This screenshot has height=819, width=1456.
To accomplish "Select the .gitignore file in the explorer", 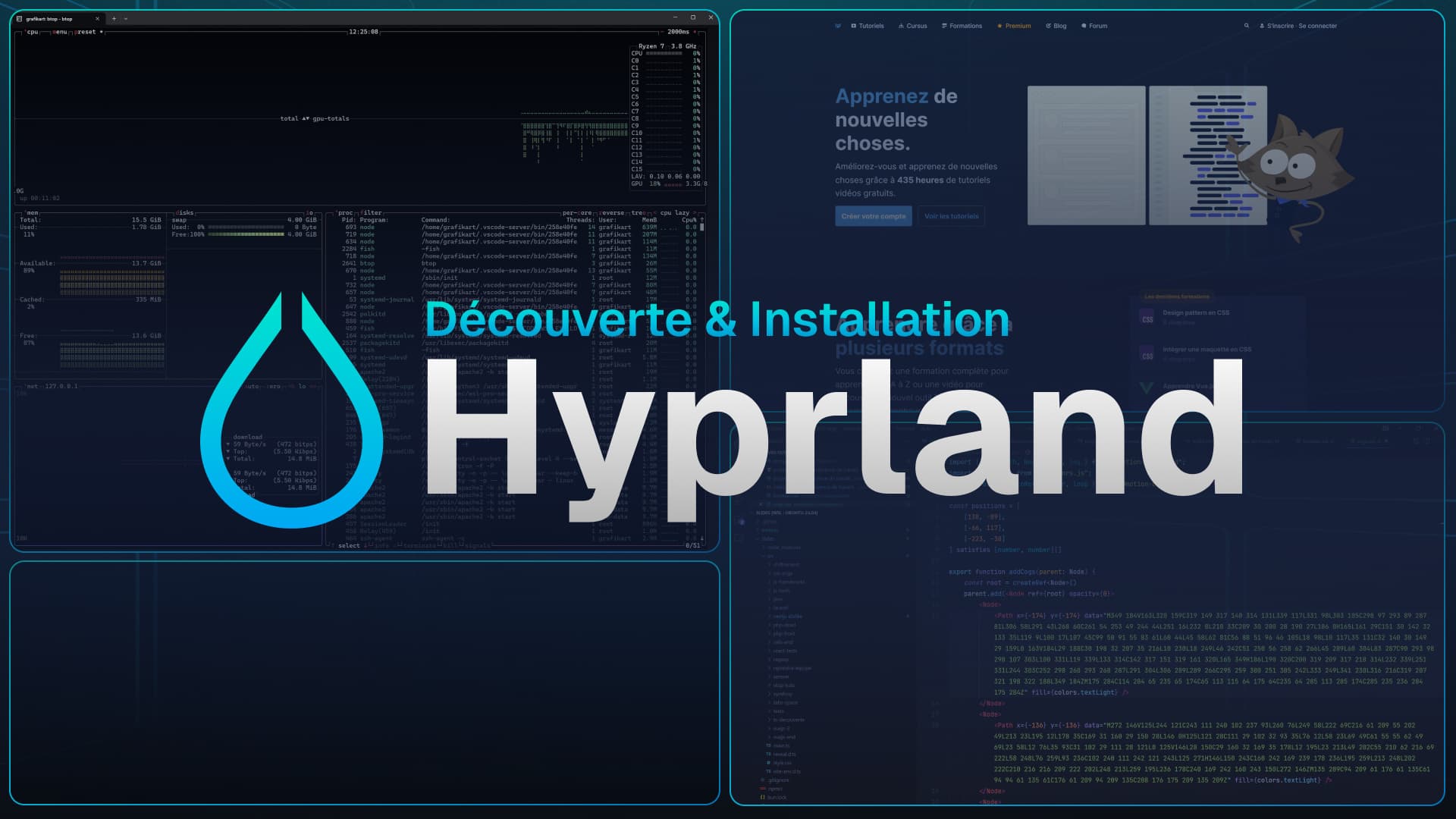I will 777,780.
